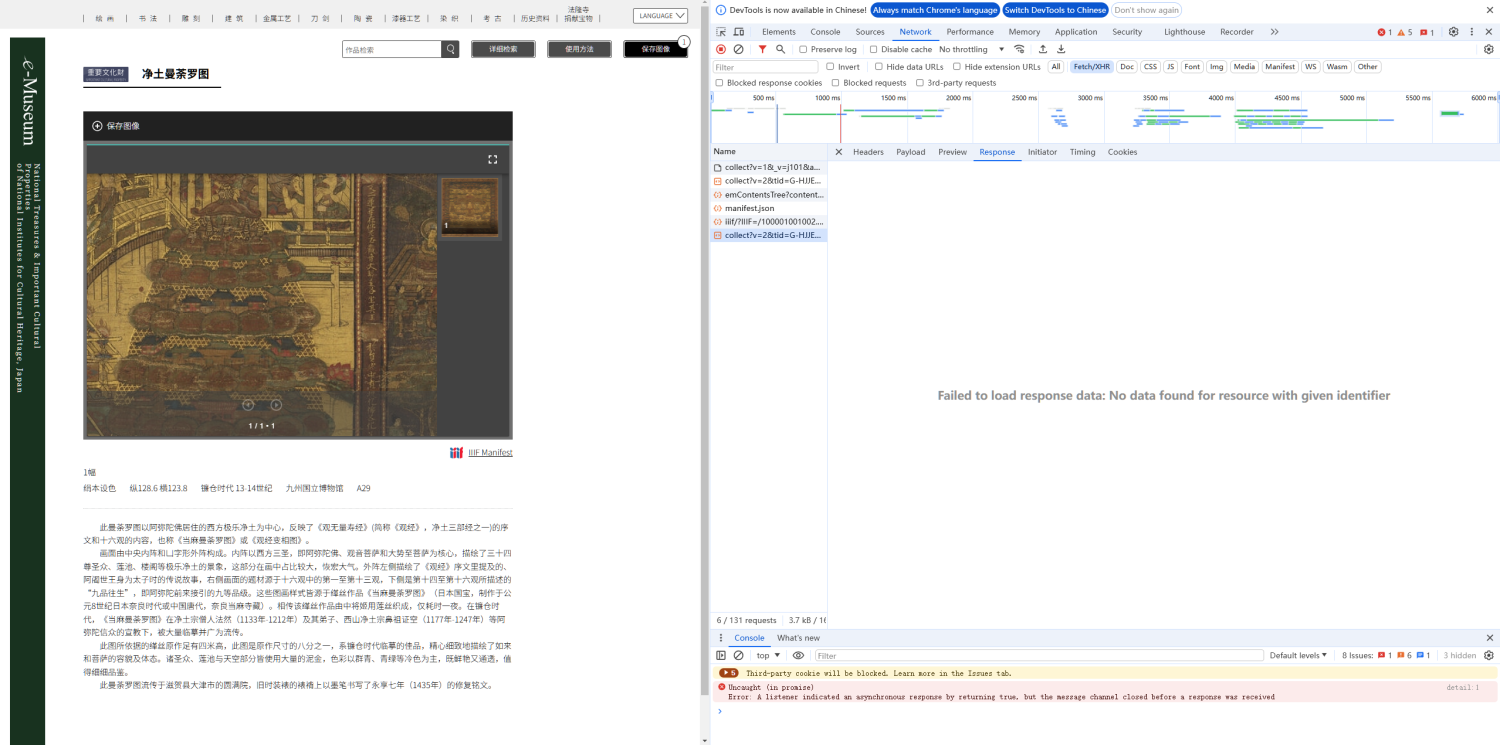
Task: Enable Disable cache checkbox
Action: (x=873, y=49)
